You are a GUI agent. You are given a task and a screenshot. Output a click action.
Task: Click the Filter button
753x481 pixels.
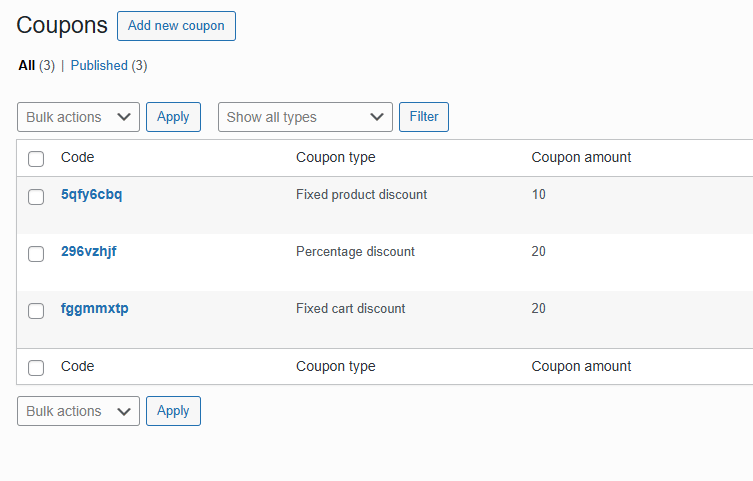click(x=424, y=117)
